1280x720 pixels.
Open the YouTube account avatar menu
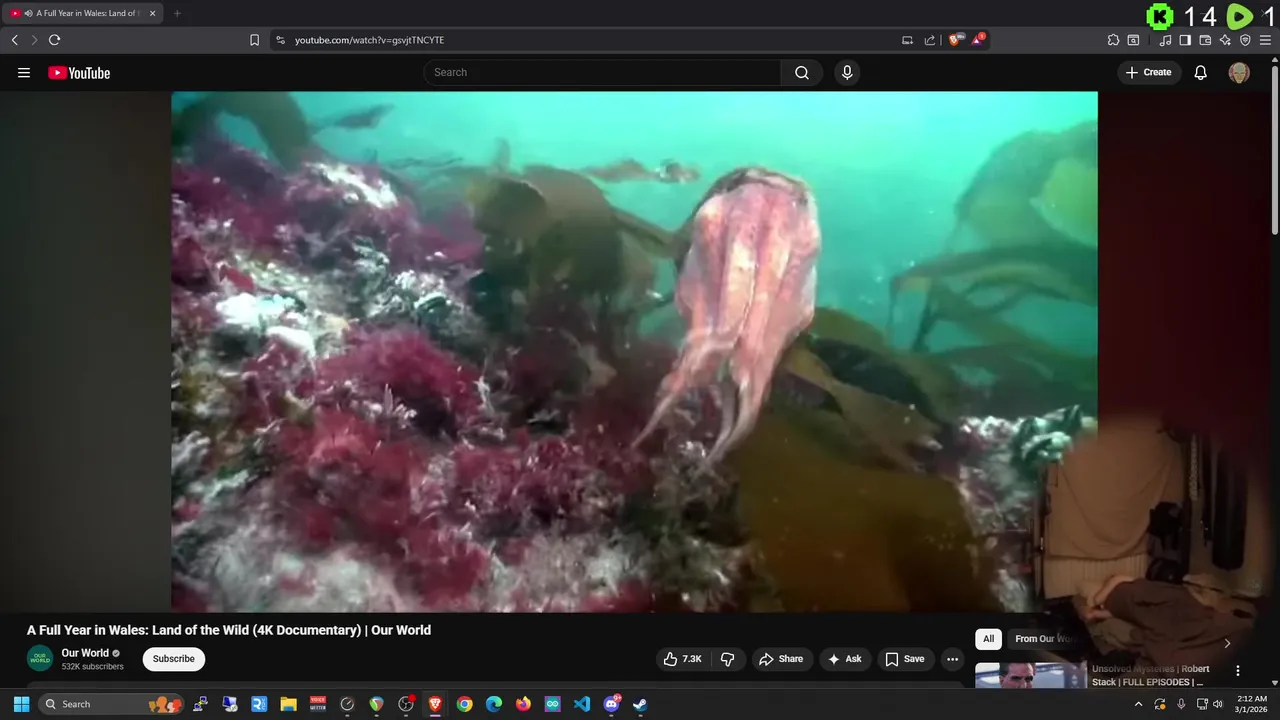point(1239,72)
